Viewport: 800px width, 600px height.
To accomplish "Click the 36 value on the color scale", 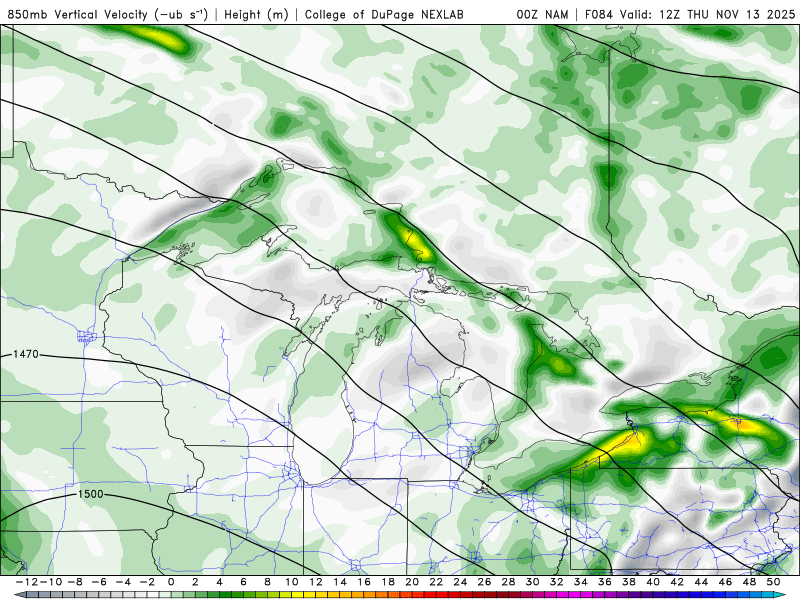I will pyautogui.click(x=605, y=582).
